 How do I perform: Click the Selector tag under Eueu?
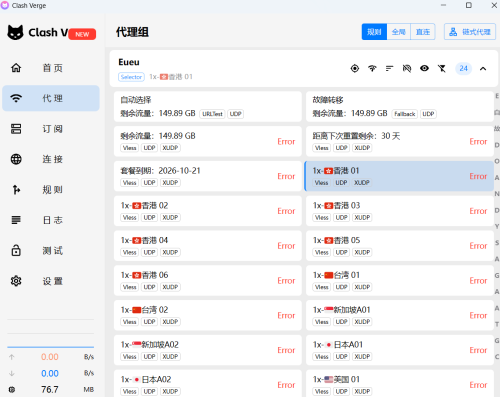coord(131,77)
